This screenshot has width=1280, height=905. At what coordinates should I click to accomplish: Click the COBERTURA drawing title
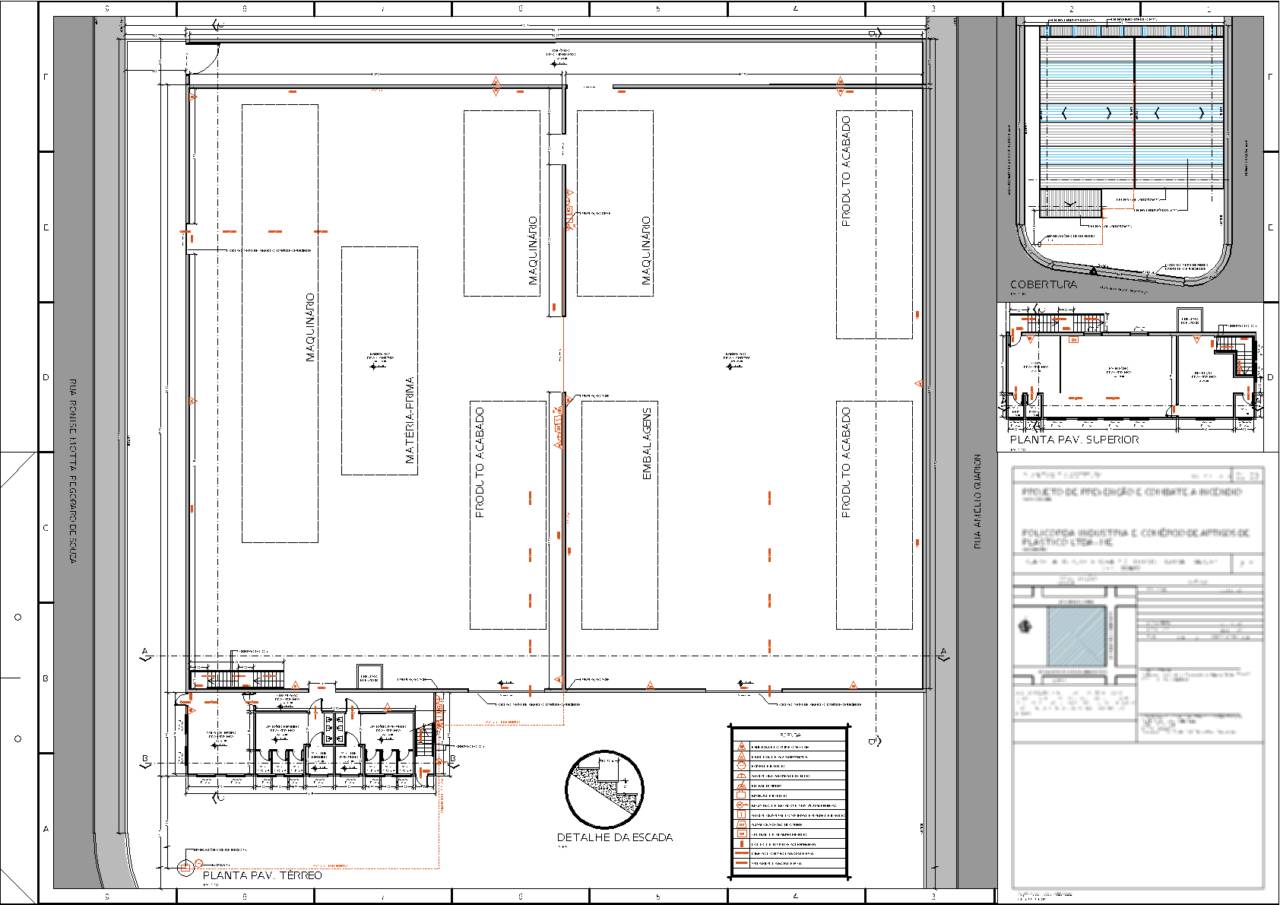pyautogui.click(x=1043, y=284)
